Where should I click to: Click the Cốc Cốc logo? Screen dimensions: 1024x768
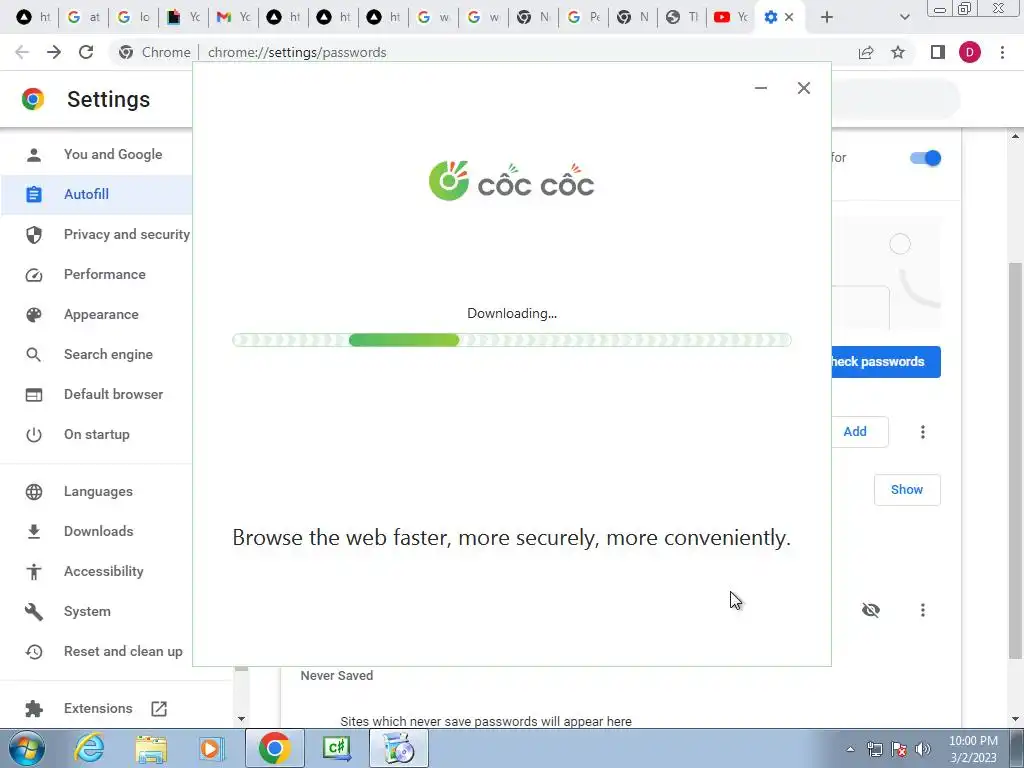[x=511, y=181]
